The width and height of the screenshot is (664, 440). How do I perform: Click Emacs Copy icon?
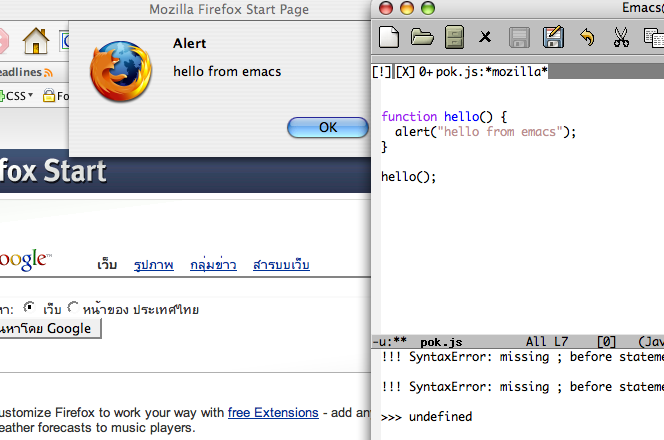click(654, 38)
